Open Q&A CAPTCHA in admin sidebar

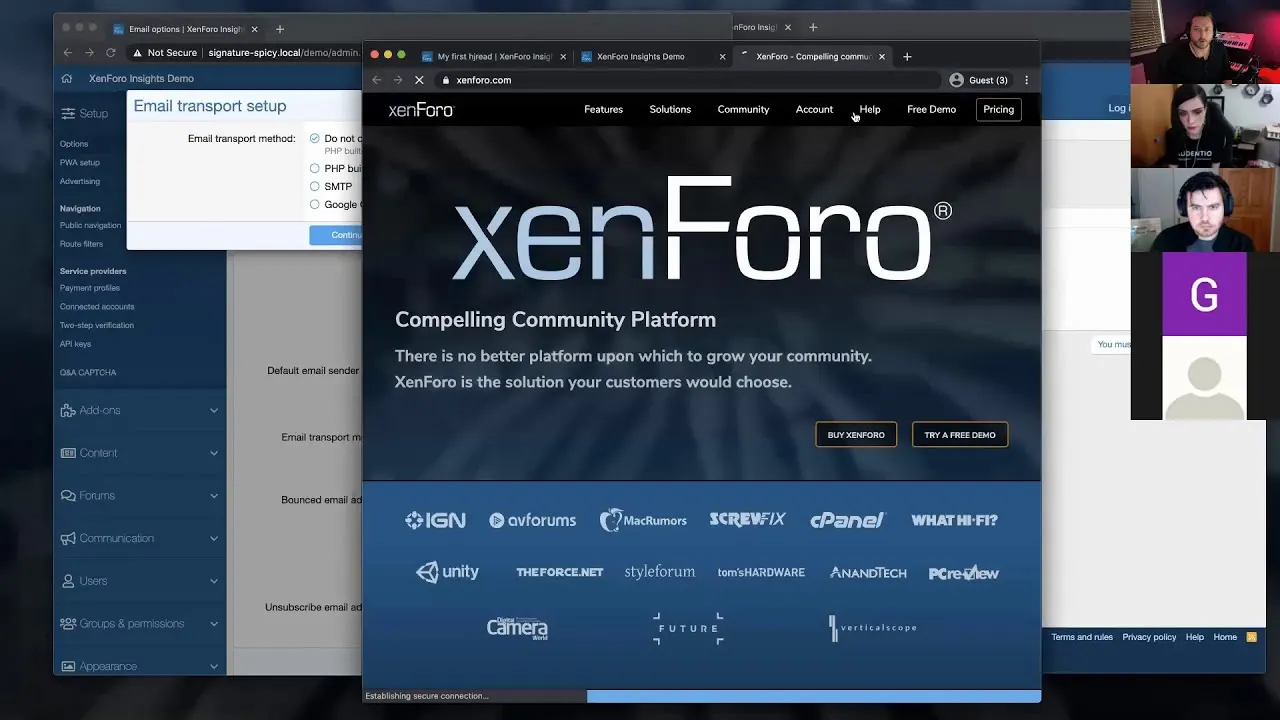(x=88, y=373)
